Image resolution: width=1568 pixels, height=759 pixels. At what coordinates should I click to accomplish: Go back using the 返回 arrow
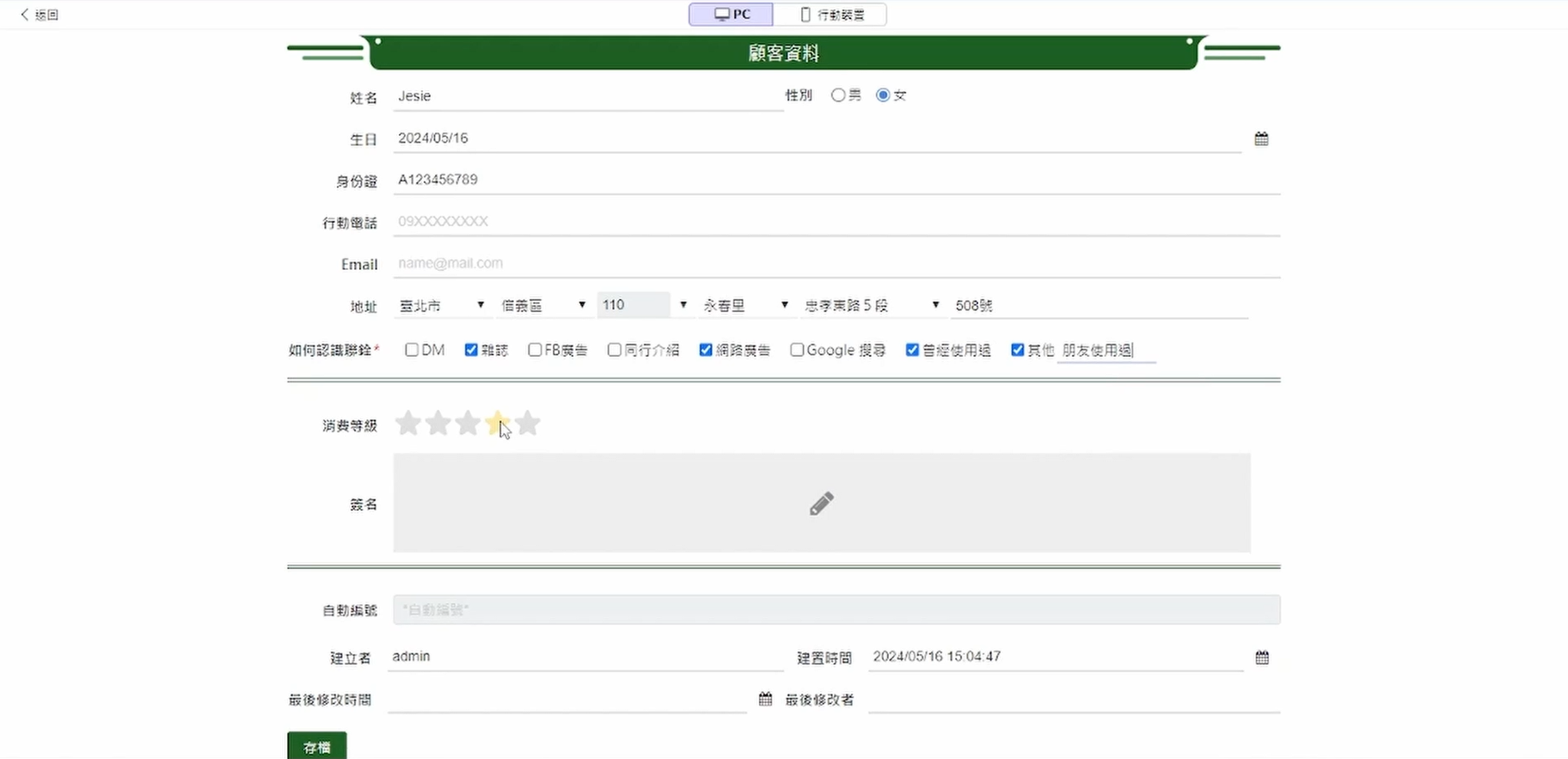click(39, 15)
